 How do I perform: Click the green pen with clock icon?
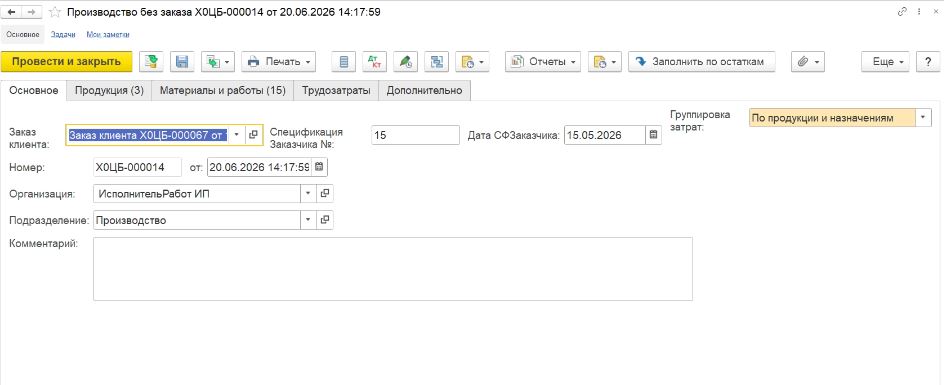pos(405,61)
